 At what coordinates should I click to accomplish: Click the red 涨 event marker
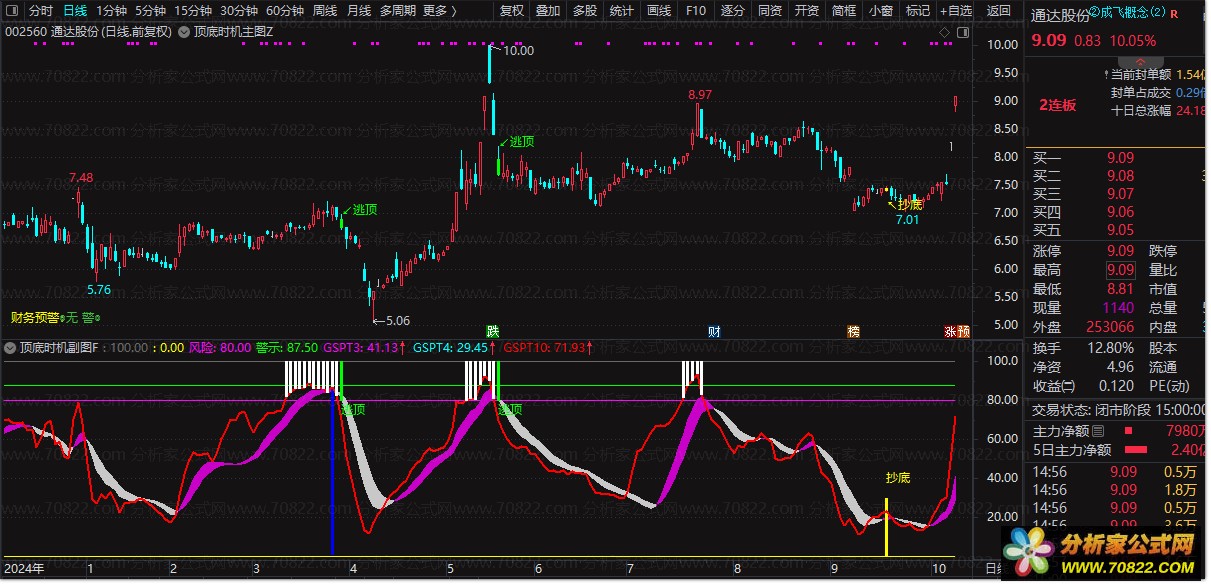click(x=950, y=331)
